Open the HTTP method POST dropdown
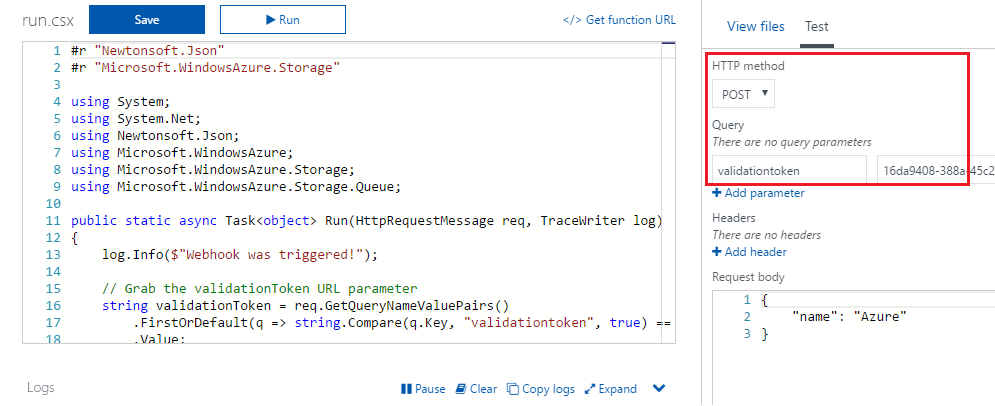This screenshot has height=406, width=995. (743, 94)
